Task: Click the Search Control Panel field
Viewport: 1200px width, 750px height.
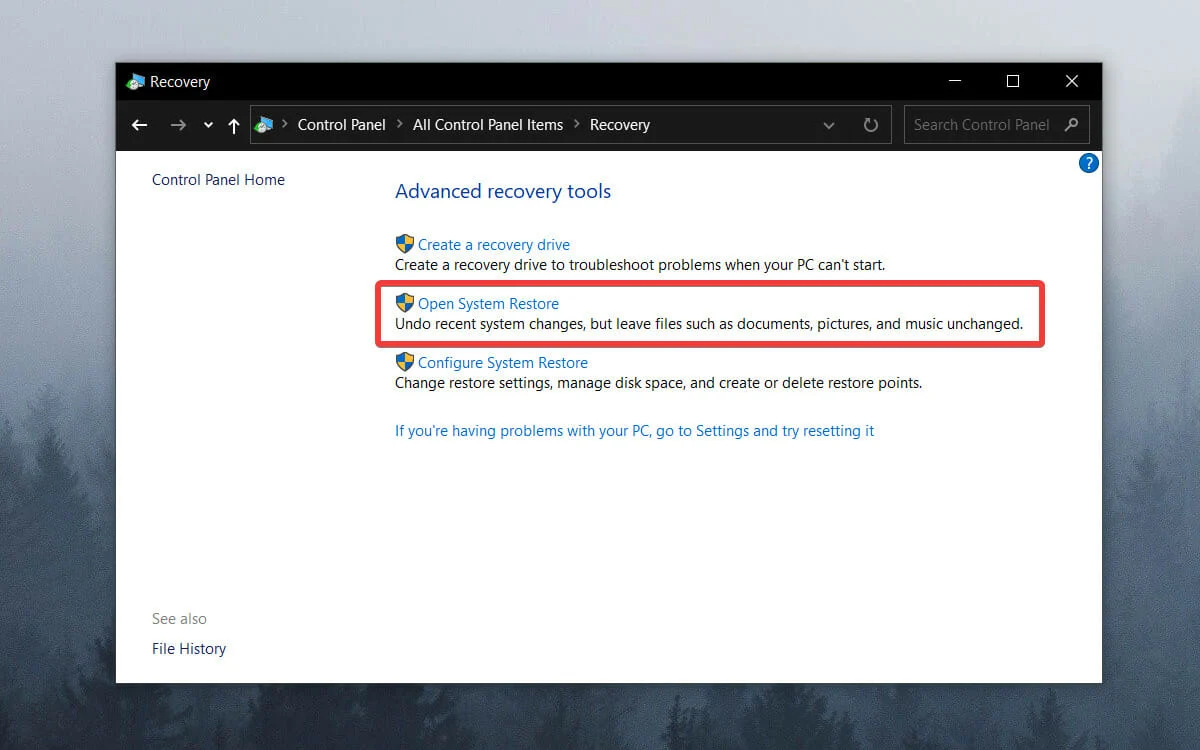Action: coord(996,125)
